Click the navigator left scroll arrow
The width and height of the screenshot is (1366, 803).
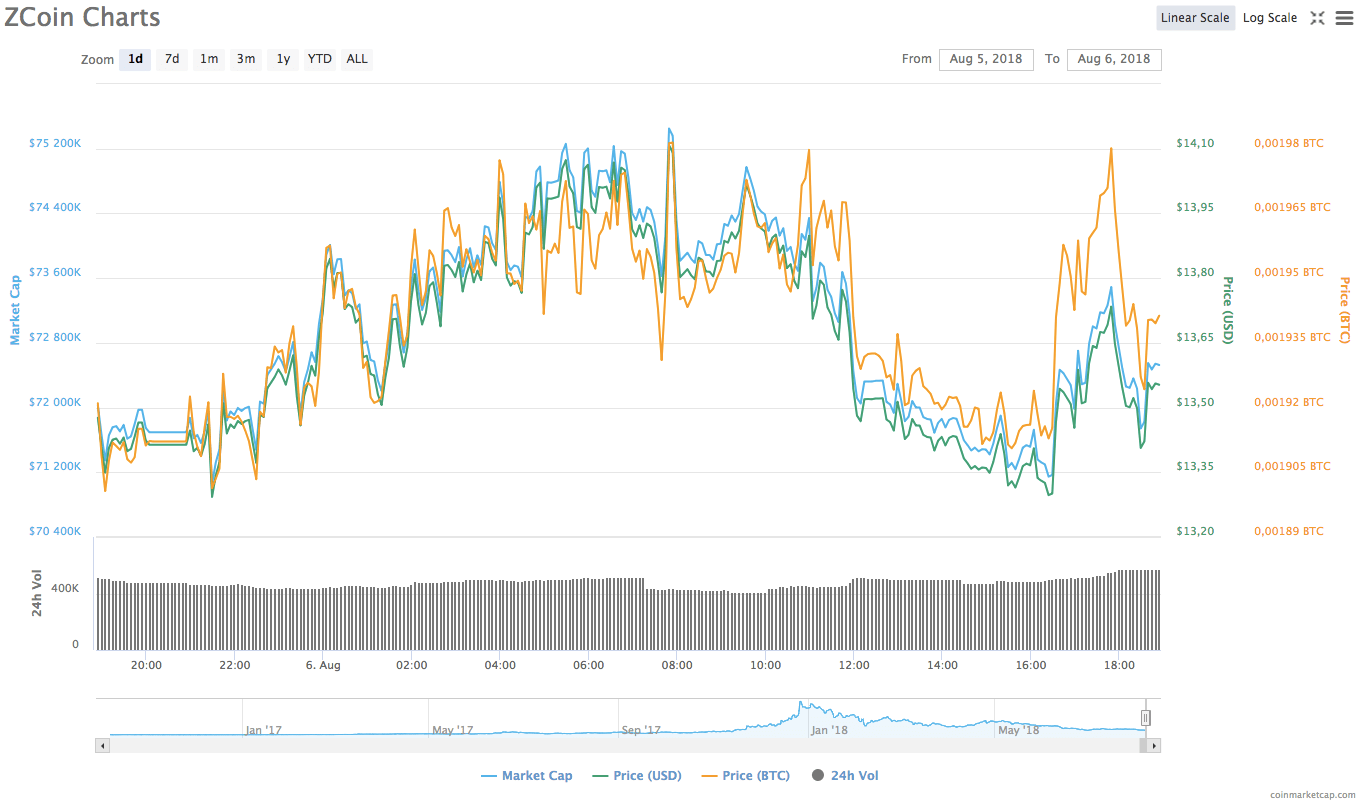[x=102, y=745]
